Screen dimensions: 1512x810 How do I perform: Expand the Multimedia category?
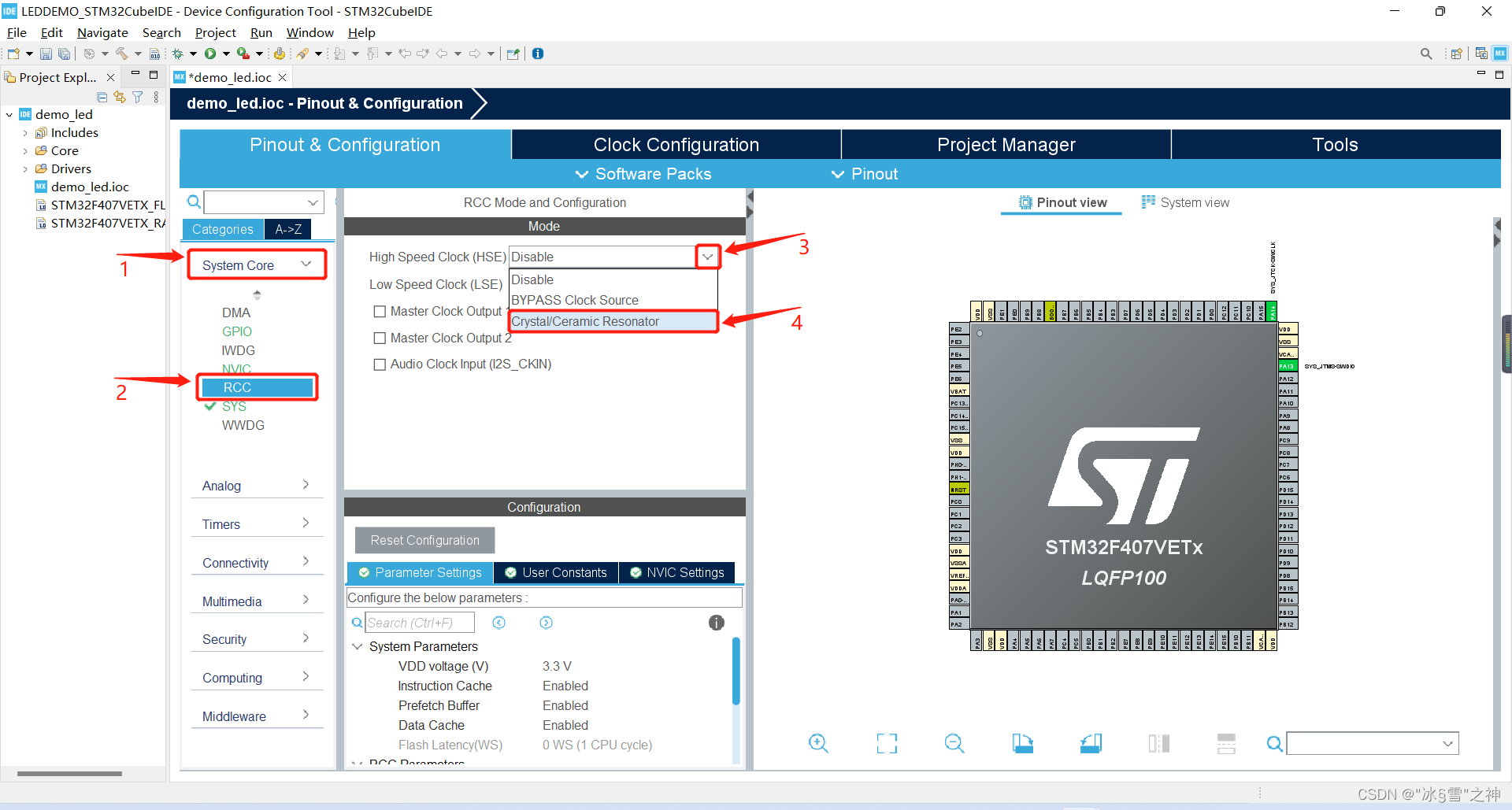[257, 601]
